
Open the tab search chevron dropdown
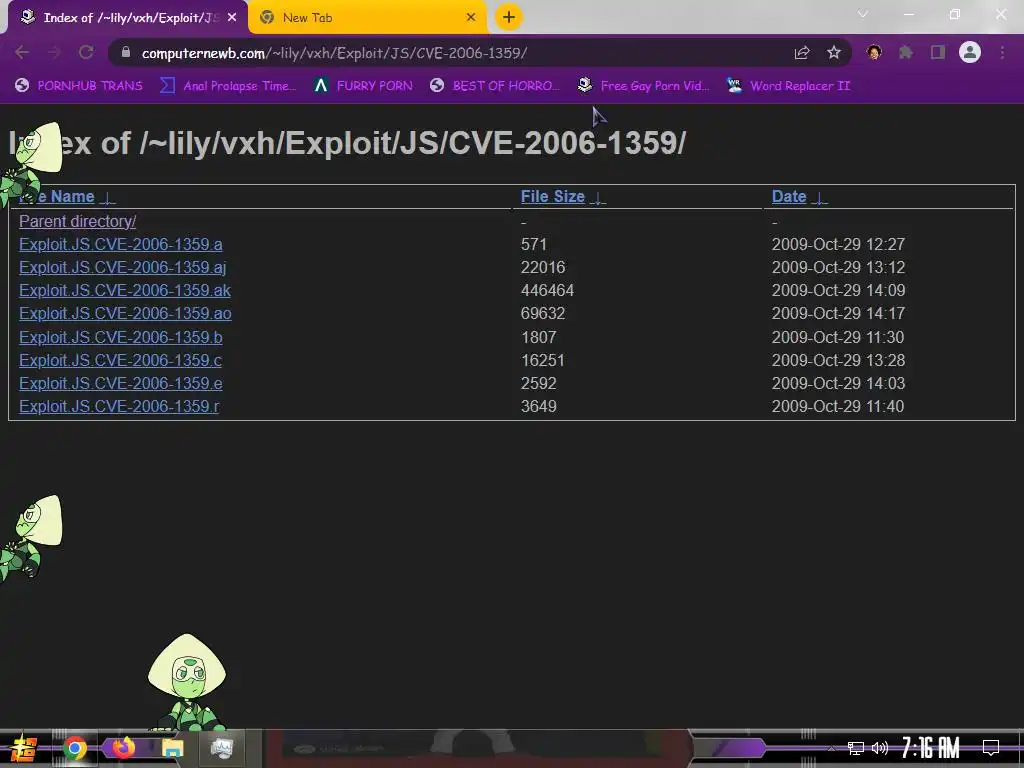pyautogui.click(x=863, y=14)
